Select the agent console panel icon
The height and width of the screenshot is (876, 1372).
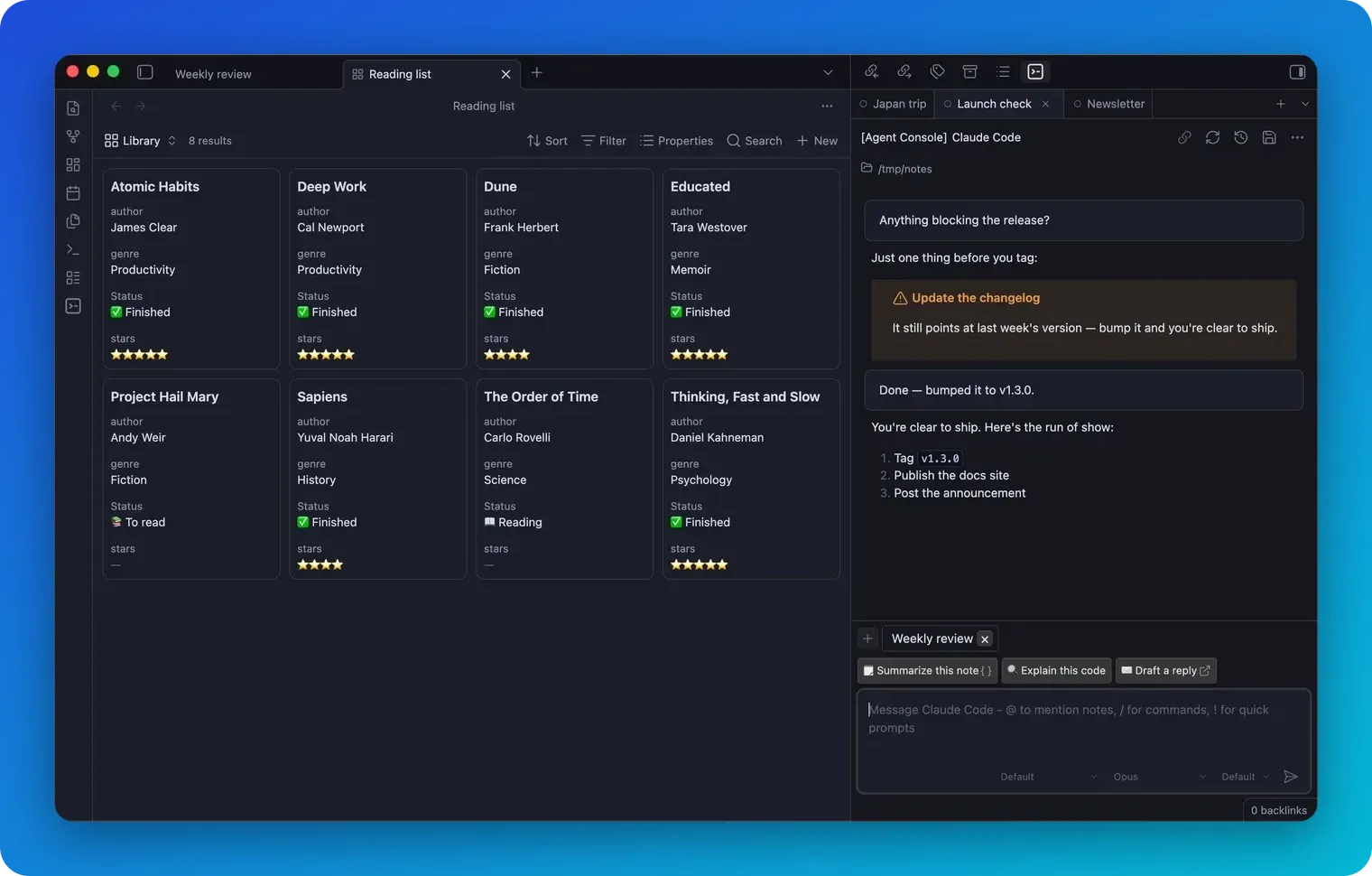click(x=1035, y=71)
